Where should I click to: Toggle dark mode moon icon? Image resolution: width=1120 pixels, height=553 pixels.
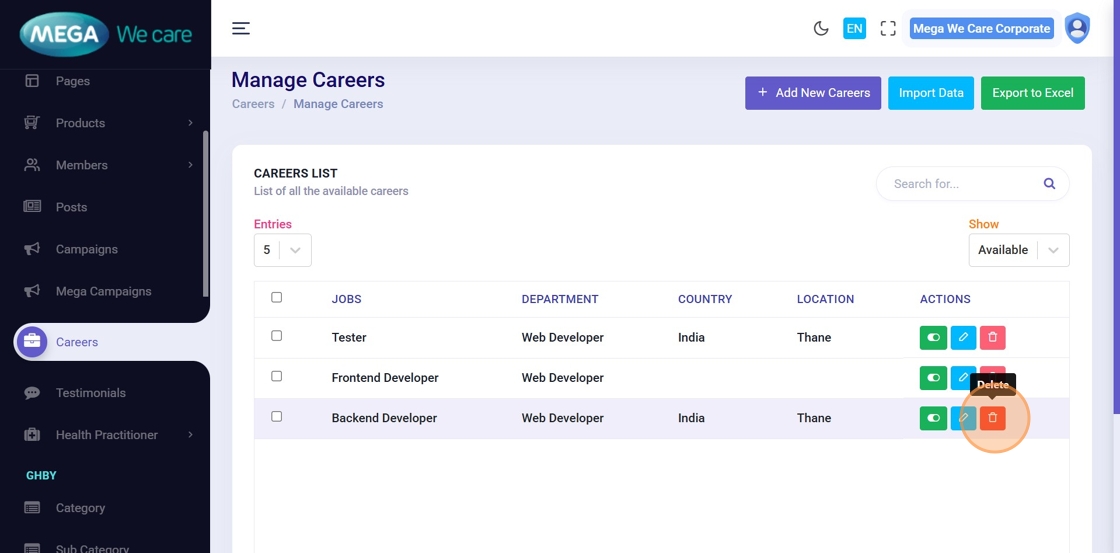point(821,28)
